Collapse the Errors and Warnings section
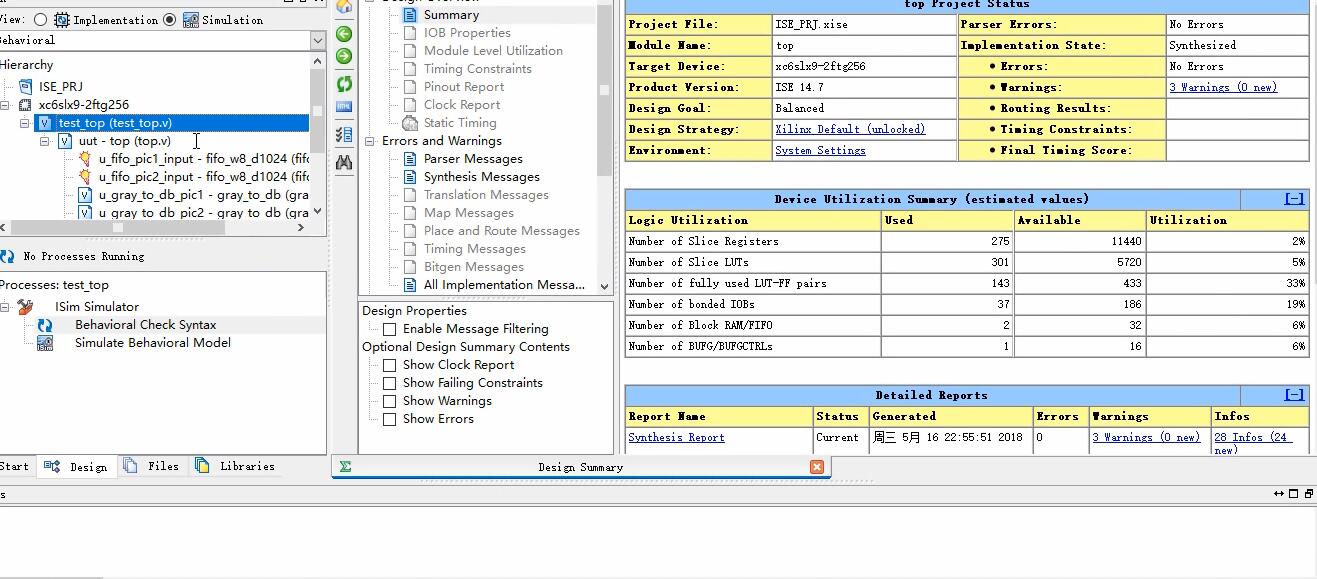Viewport: 1317px width, 579px height. (x=370, y=141)
